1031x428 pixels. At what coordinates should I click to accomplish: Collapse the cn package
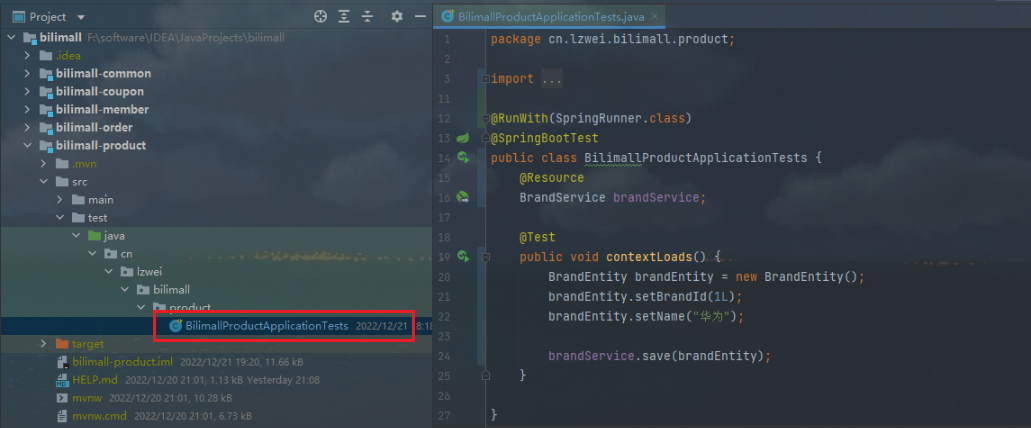(x=91, y=254)
